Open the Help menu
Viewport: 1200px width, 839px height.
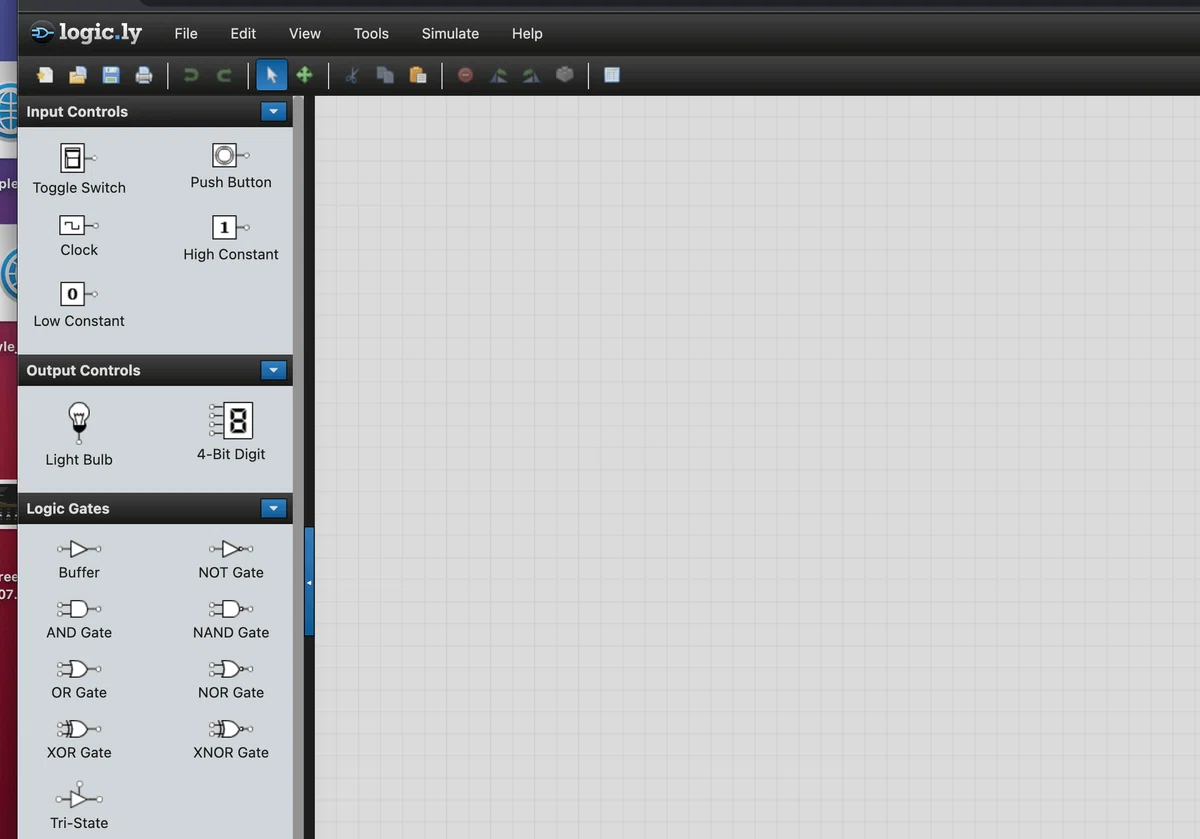[x=527, y=33]
